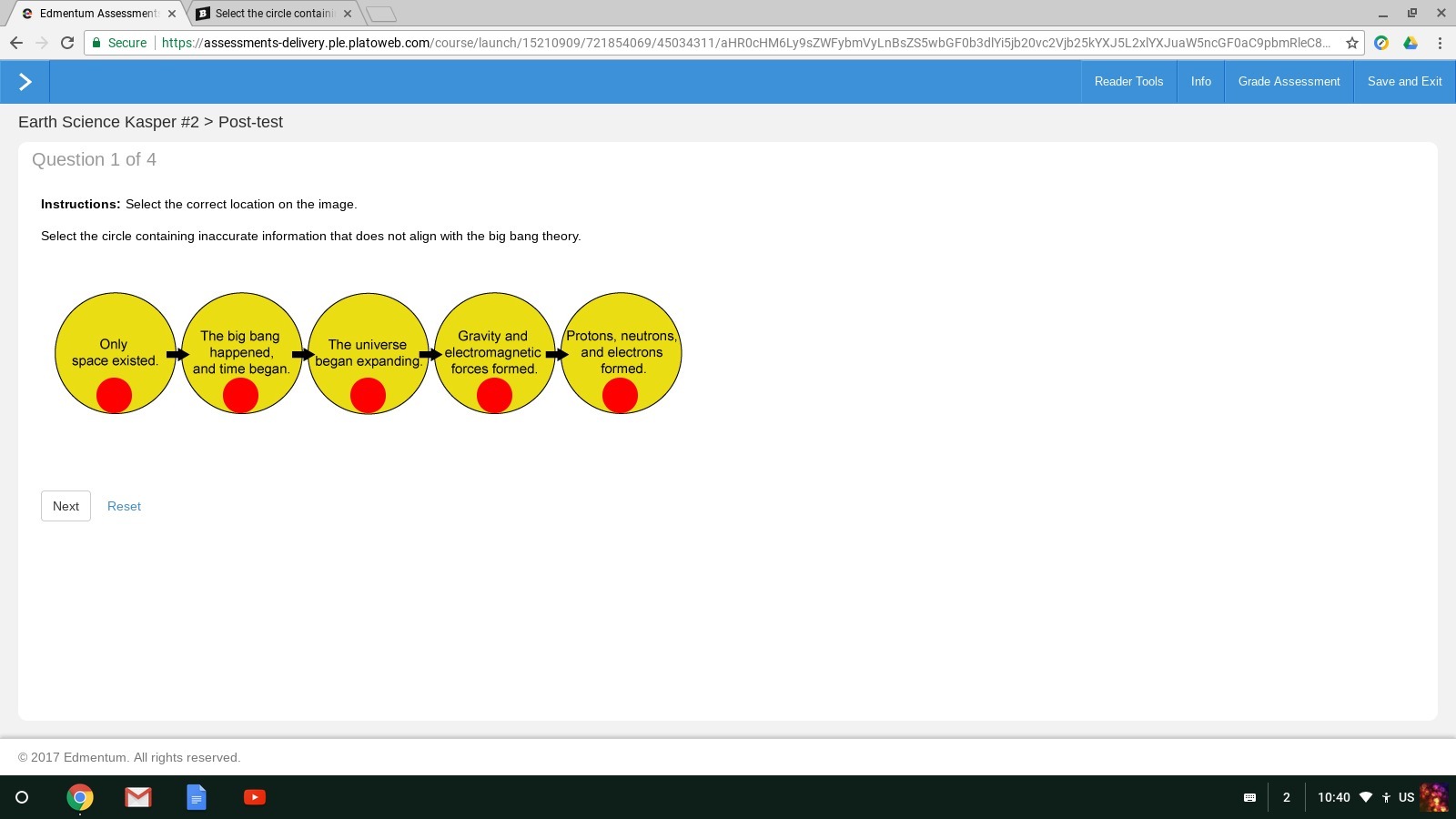Viewport: 1456px width, 819px height.
Task: Close the Edmentum Assessment tab
Action: point(172,14)
